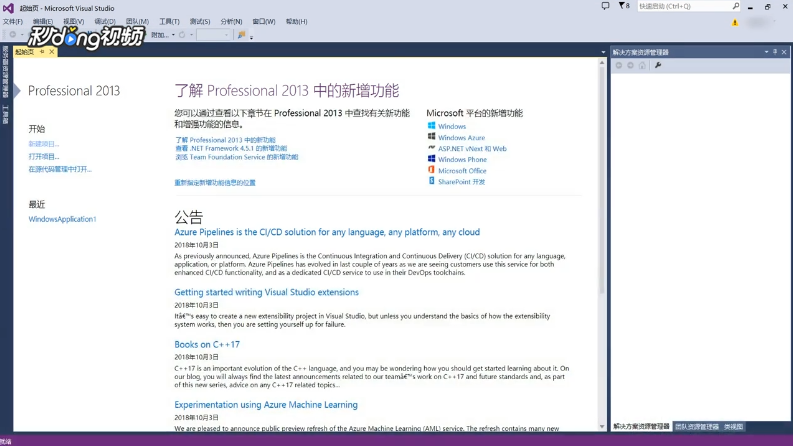Click the refresh icon in the toolbar

point(182,35)
